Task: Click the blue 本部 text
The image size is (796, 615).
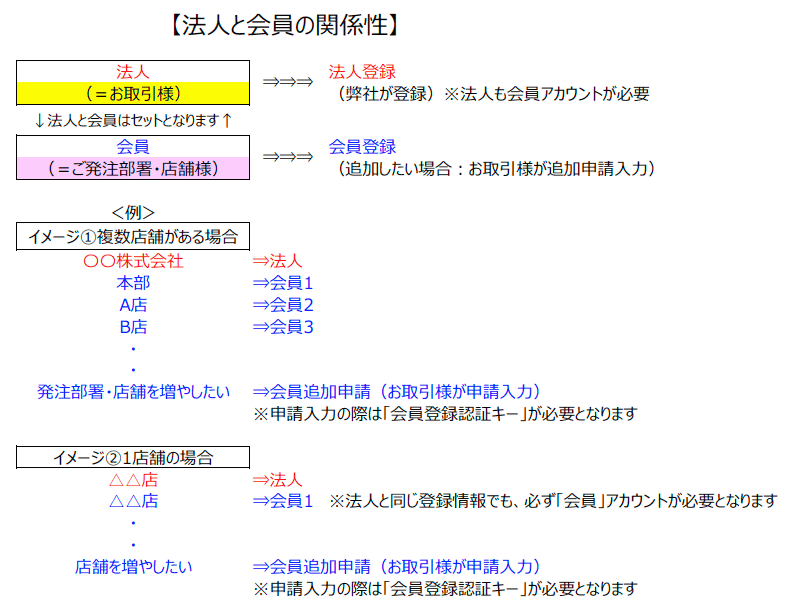Action: pos(133,282)
